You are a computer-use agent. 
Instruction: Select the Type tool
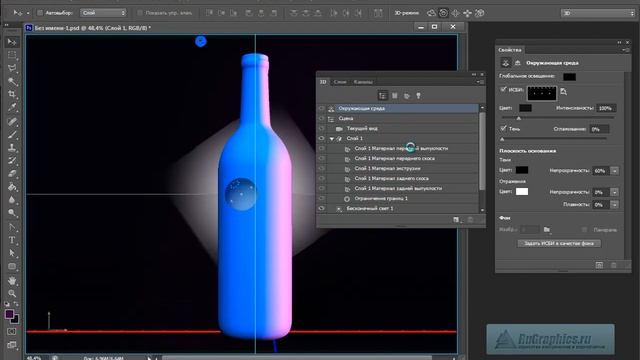point(12,240)
